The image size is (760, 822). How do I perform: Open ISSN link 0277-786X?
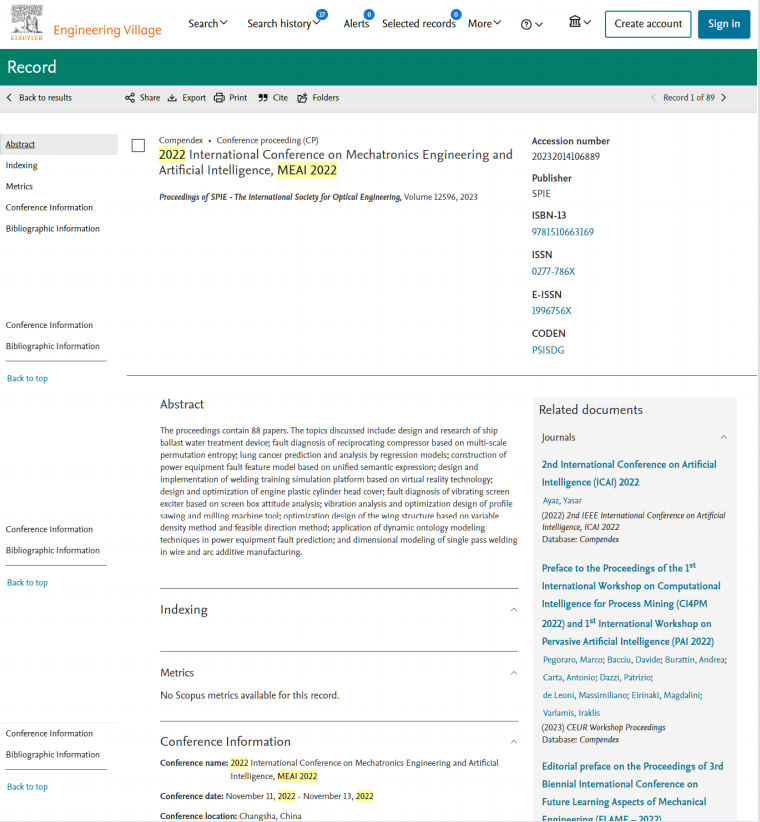coord(553,271)
